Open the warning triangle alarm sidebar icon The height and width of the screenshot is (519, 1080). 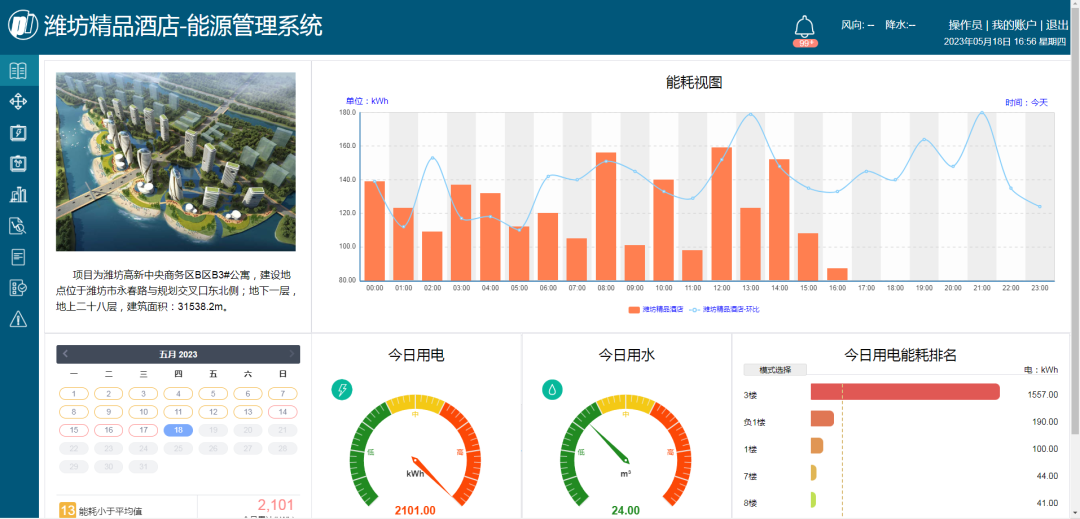tap(18, 319)
